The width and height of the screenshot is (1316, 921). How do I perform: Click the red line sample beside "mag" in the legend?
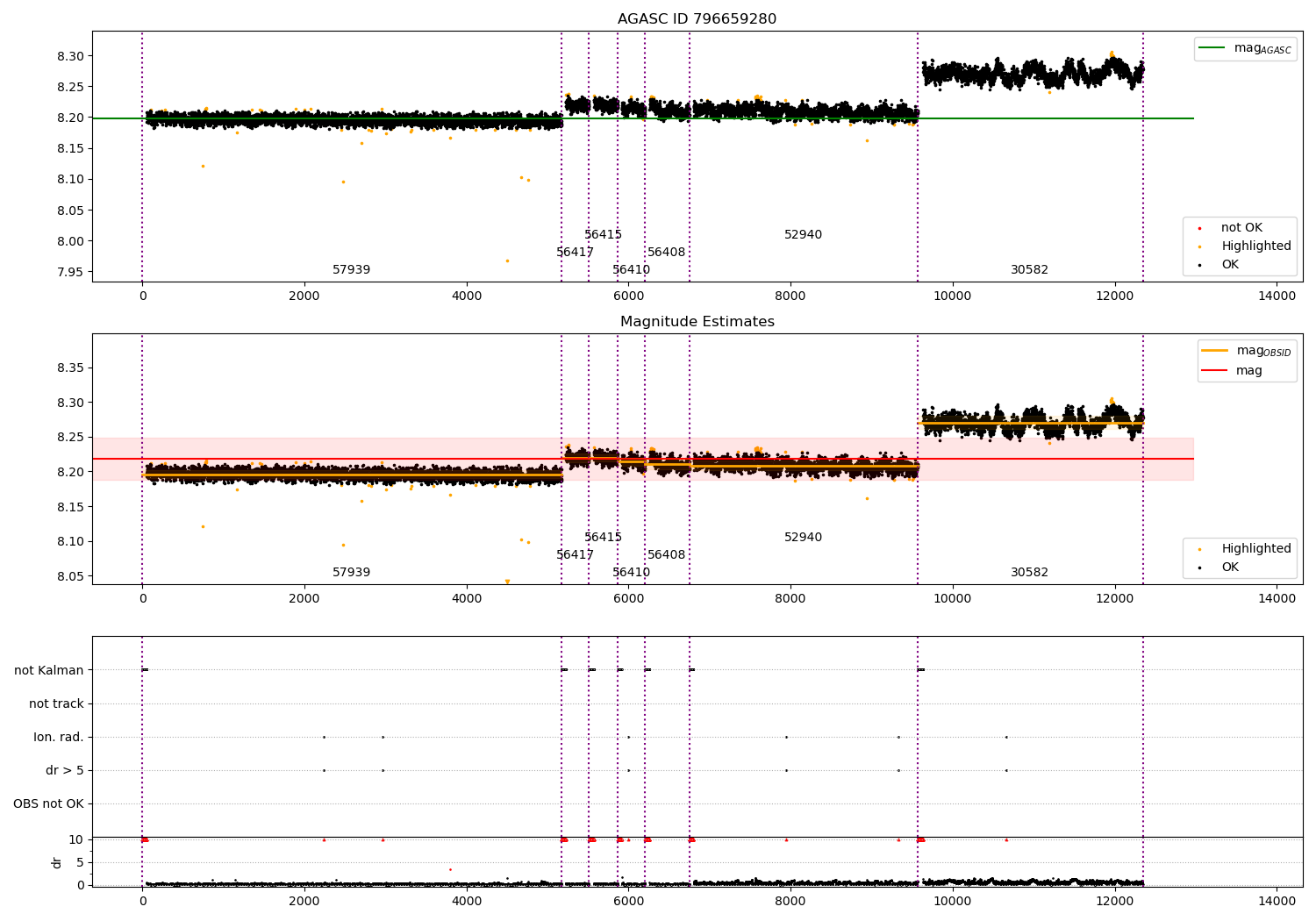[1214, 371]
